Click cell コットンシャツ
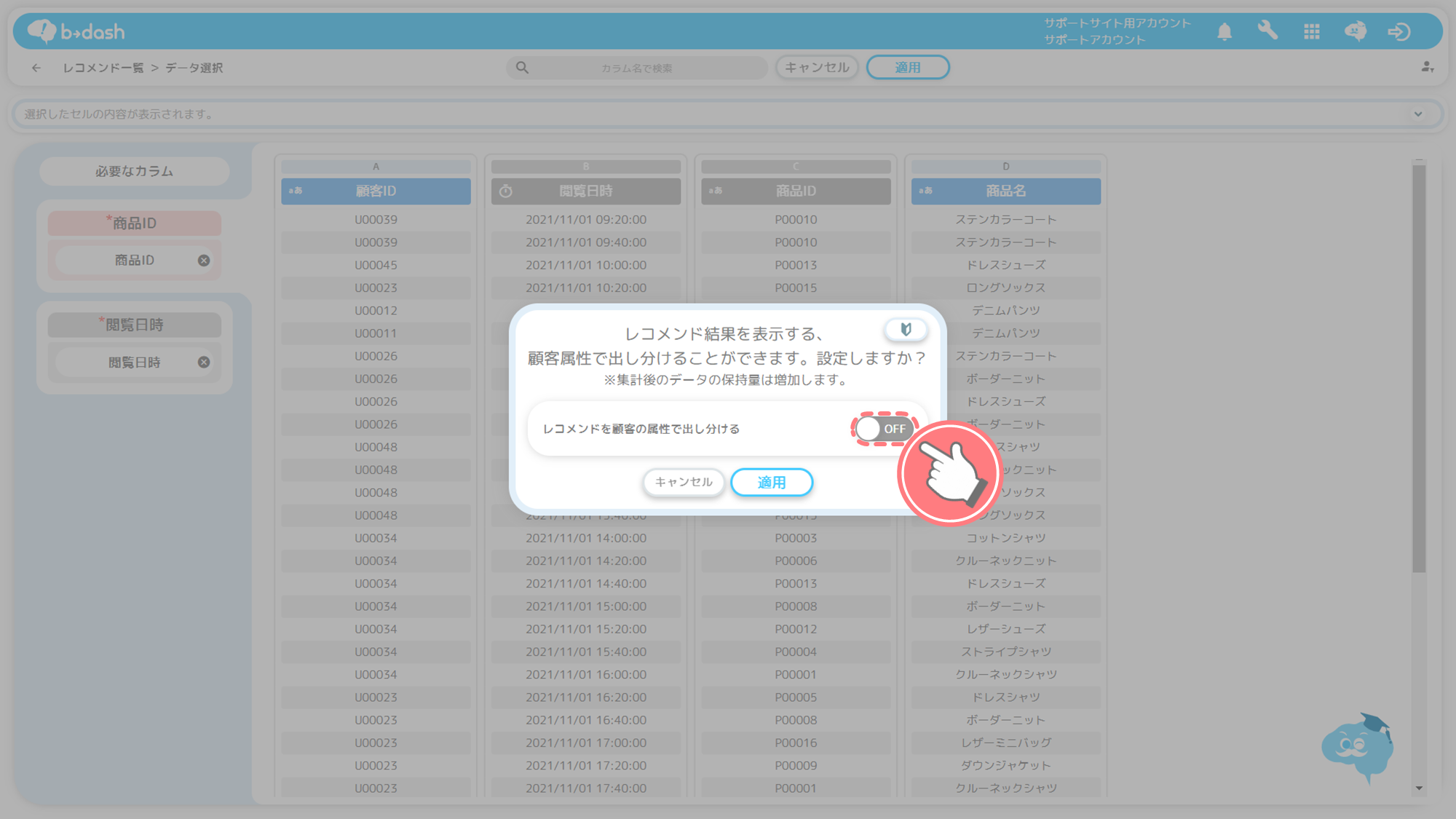Image resolution: width=1456 pixels, height=819 pixels. [x=1006, y=538]
